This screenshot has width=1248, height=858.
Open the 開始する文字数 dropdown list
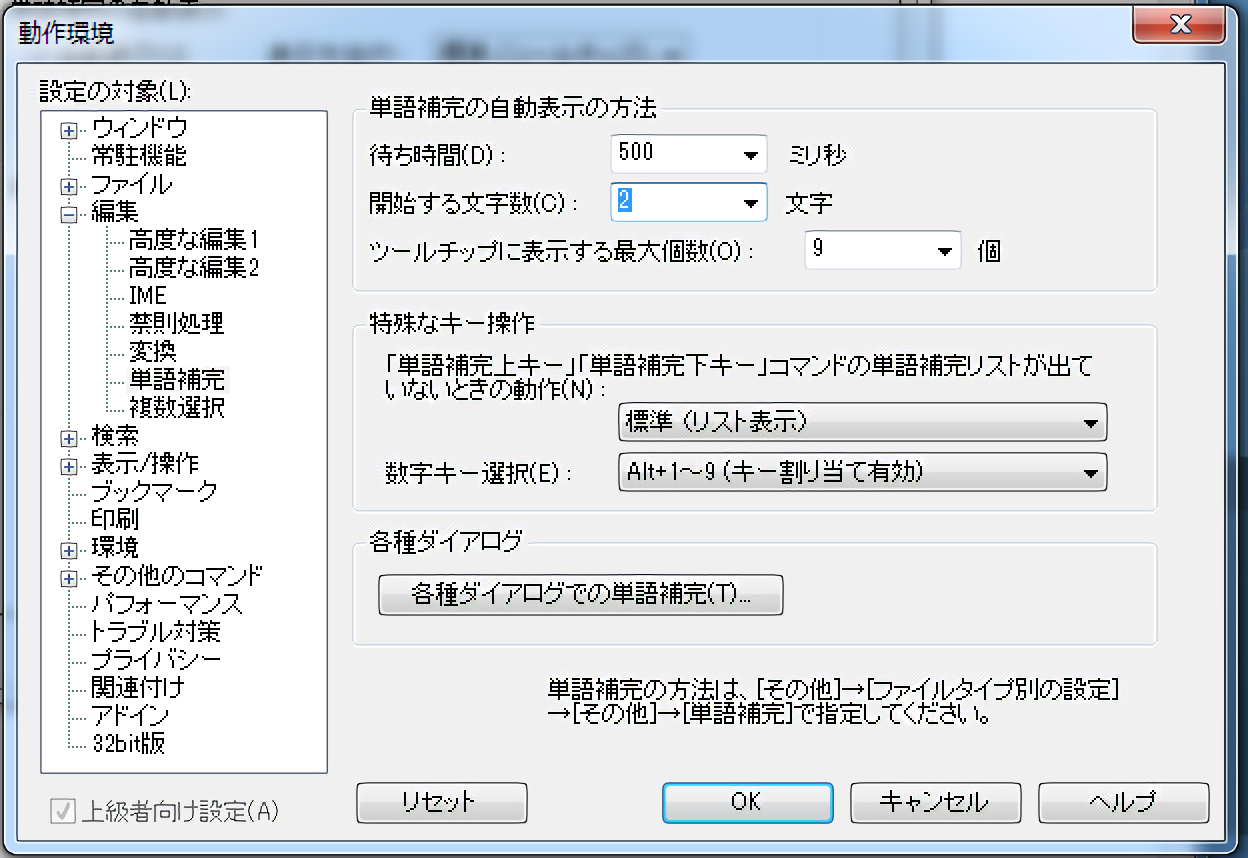[x=751, y=204]
